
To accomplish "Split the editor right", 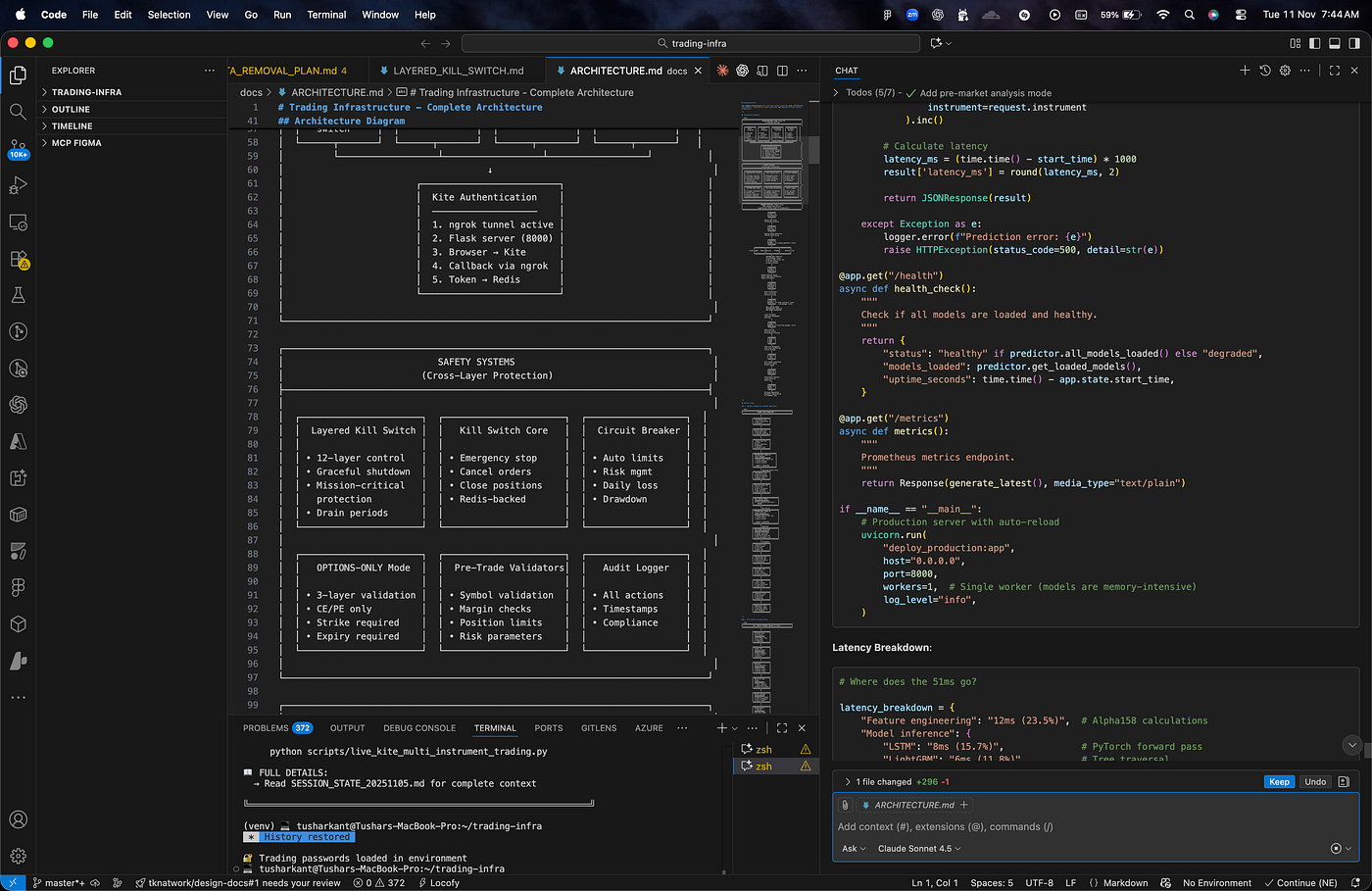I will [x=782, y=71].
